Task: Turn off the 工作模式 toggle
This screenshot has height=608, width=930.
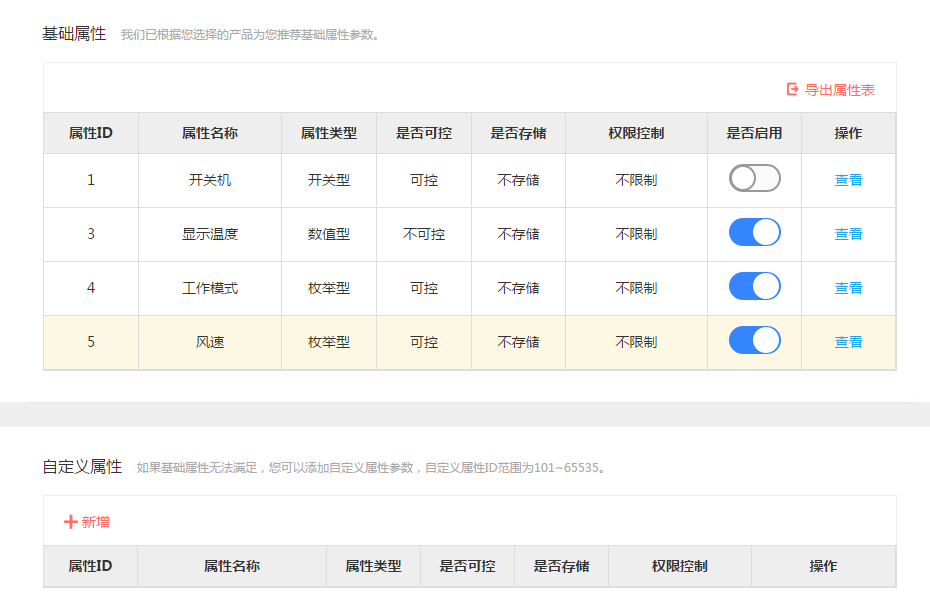Action: click(x=754, y=287)
